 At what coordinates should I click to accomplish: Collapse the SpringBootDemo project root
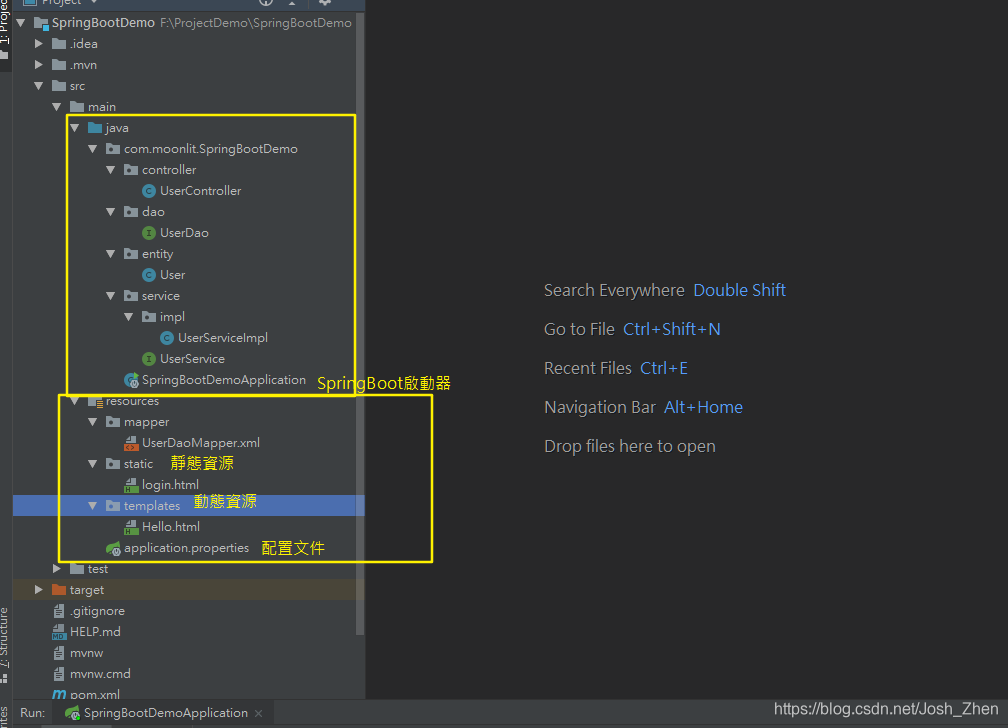click(x=21, y=23)
